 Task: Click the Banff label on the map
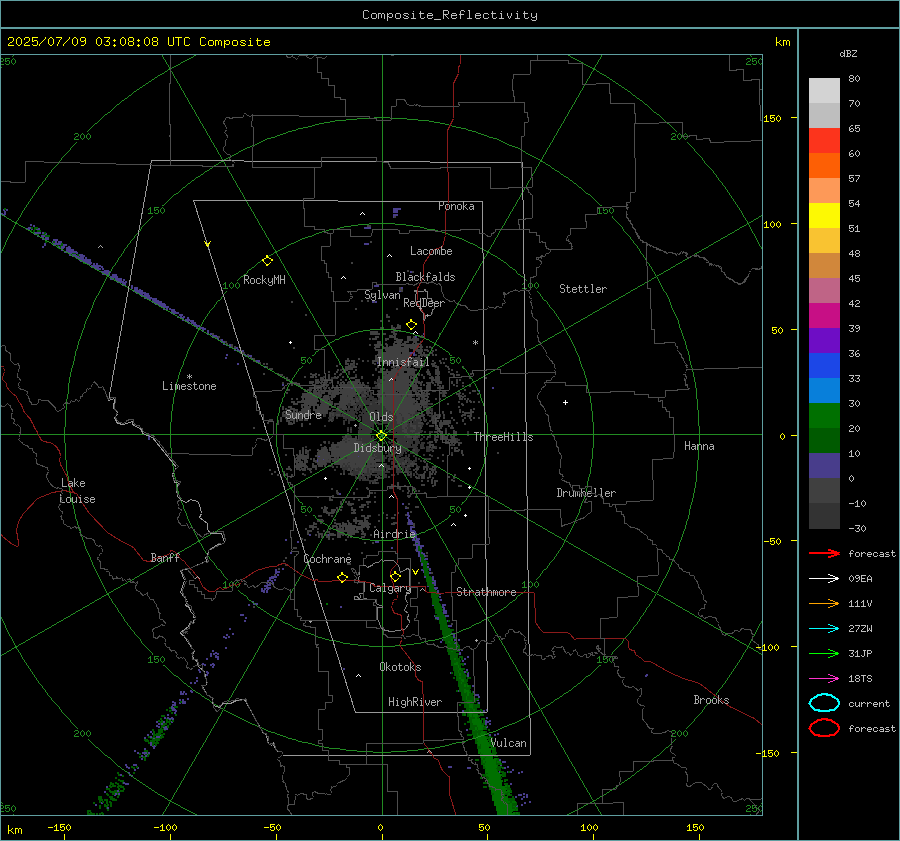click(165, 557)
